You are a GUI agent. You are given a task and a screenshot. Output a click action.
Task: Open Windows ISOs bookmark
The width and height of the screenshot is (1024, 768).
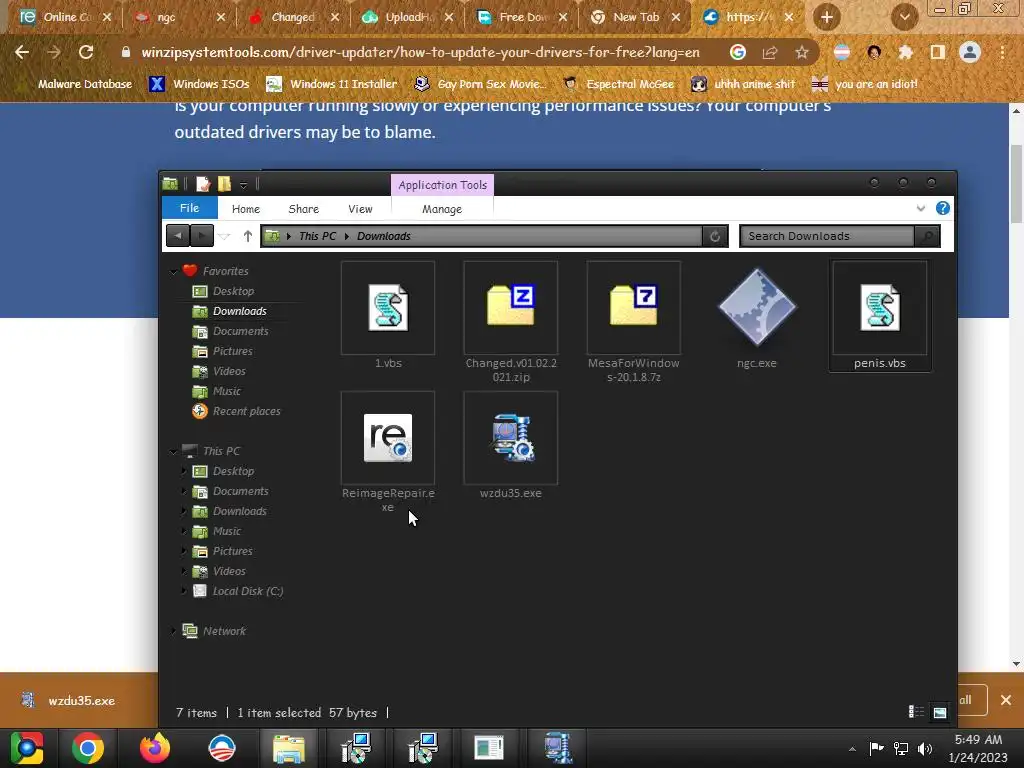click(200, 84)
